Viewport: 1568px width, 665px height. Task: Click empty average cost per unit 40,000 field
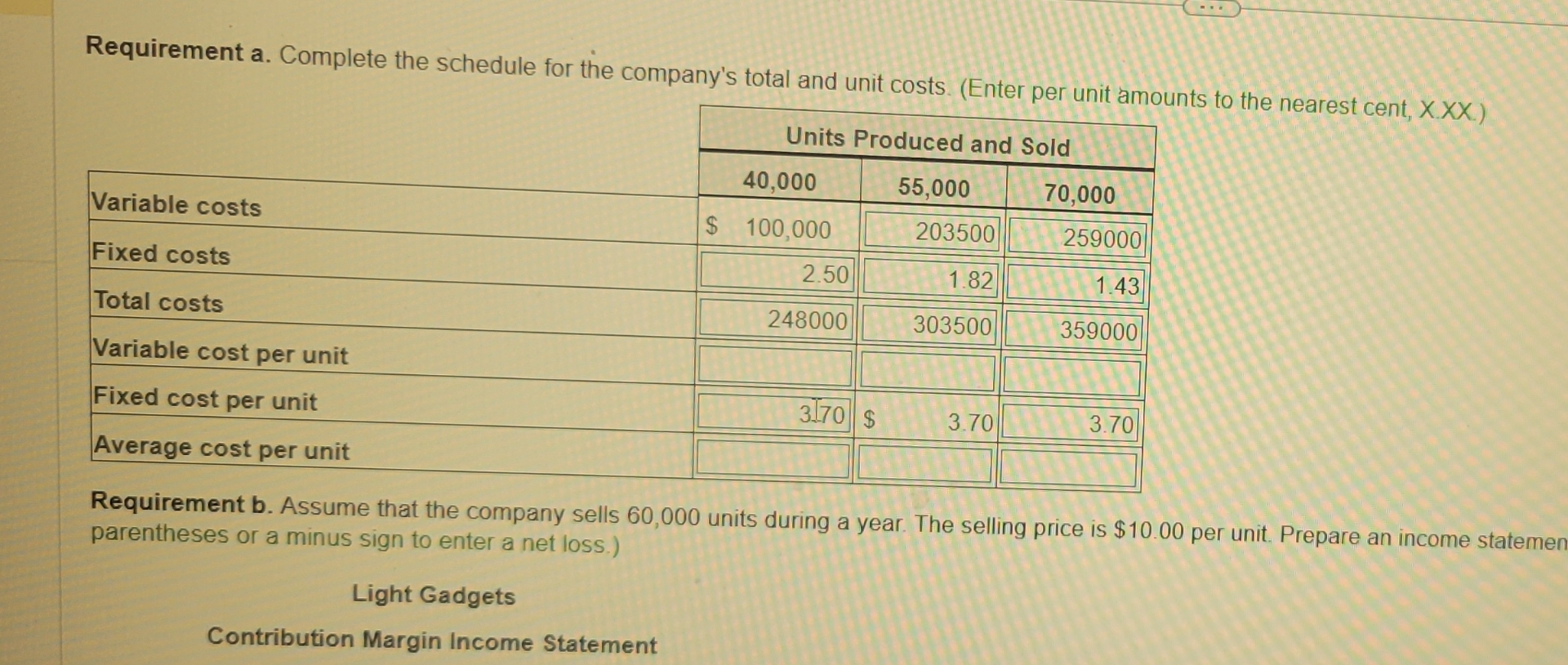click(x=771, y=458)
